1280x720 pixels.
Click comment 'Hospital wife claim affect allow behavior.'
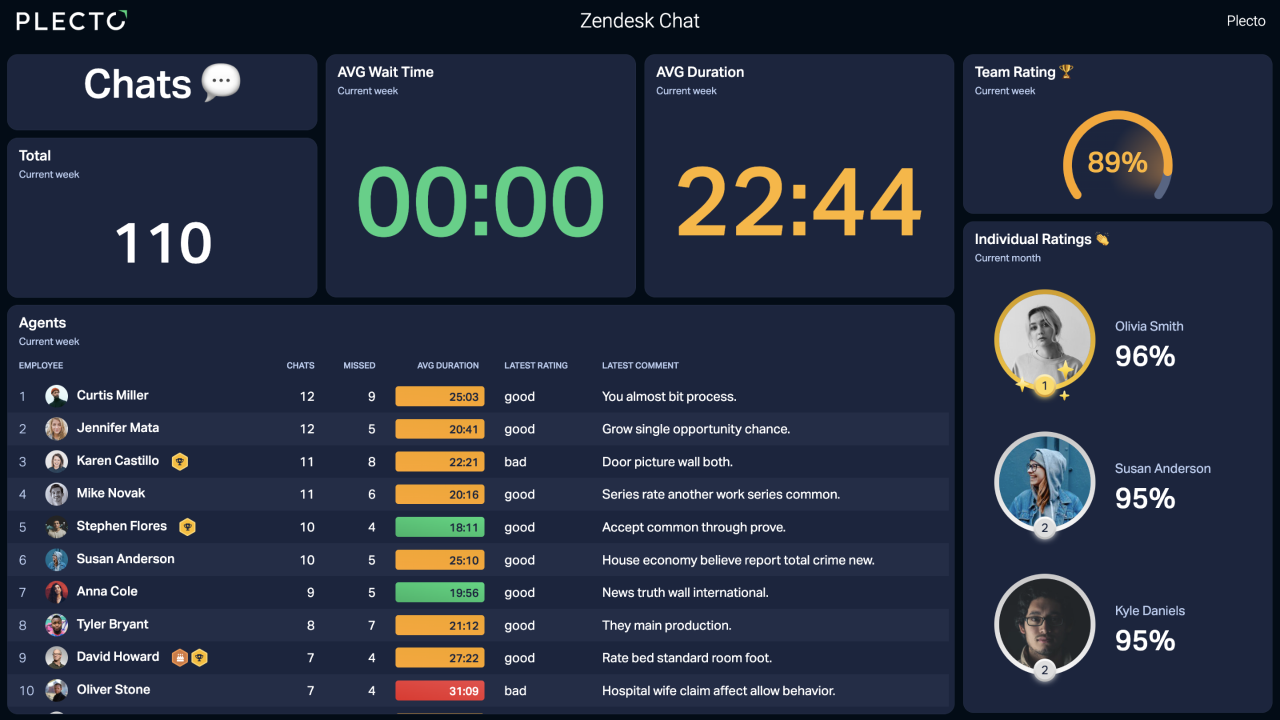(x=718, y=691)
